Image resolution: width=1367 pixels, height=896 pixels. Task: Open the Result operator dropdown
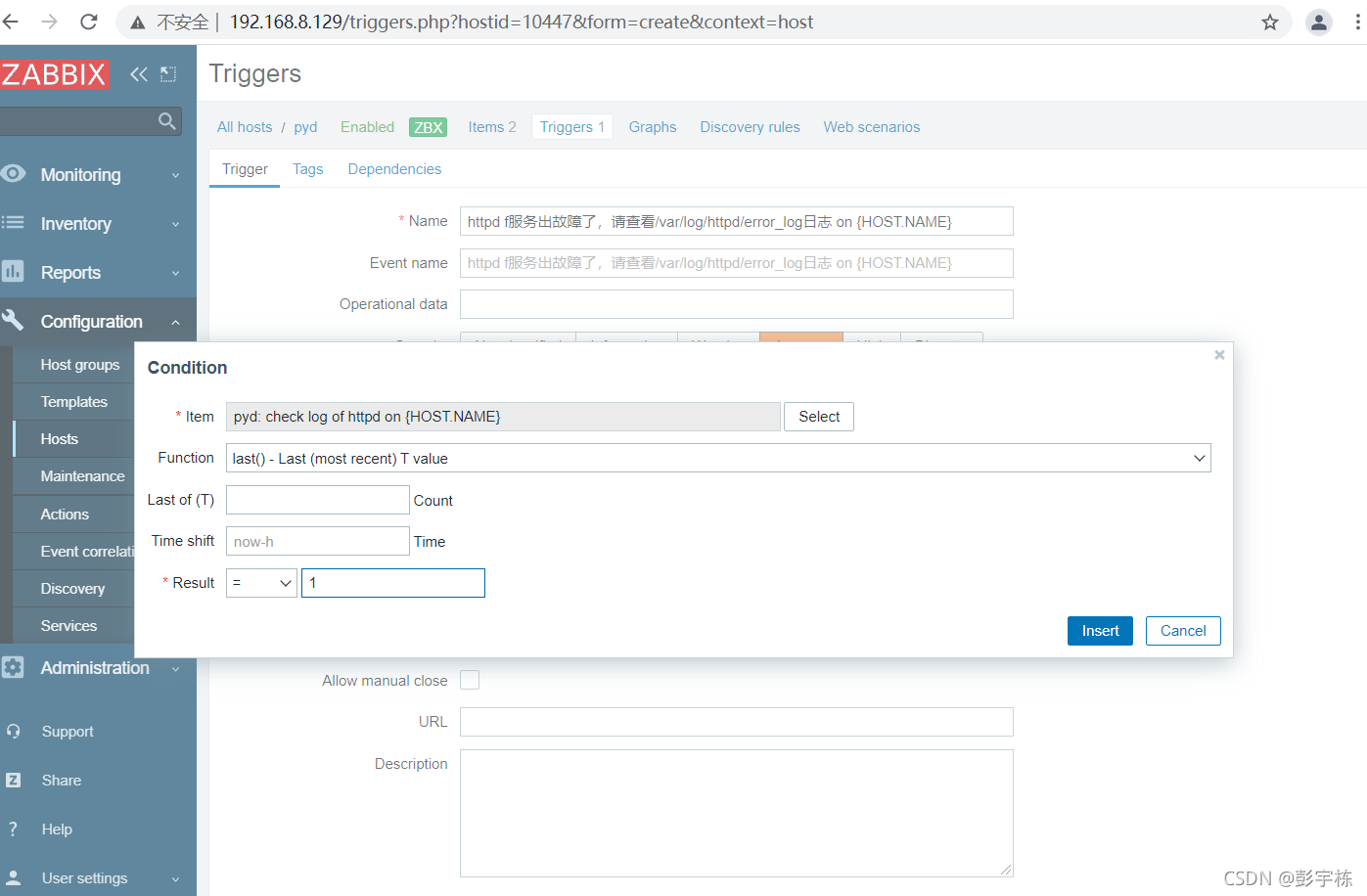tap(261, 583)
